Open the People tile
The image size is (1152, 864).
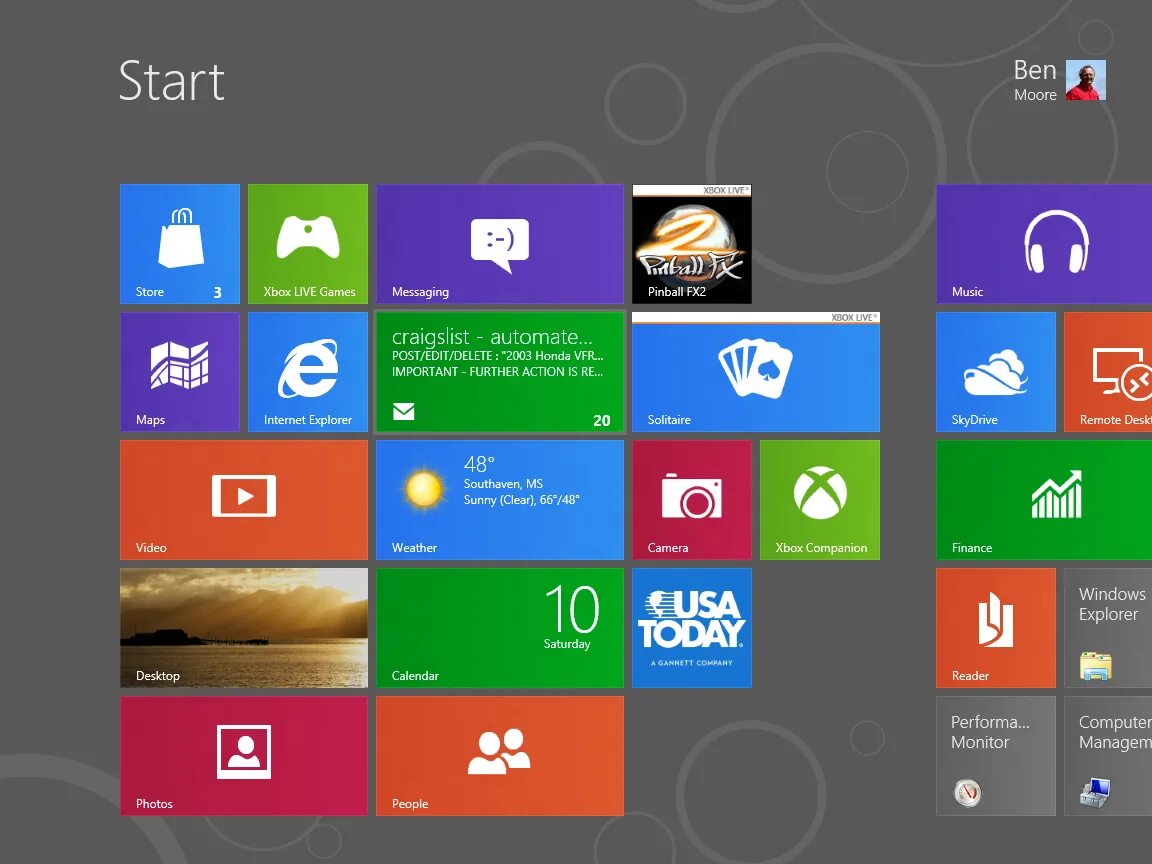(500, 756)
